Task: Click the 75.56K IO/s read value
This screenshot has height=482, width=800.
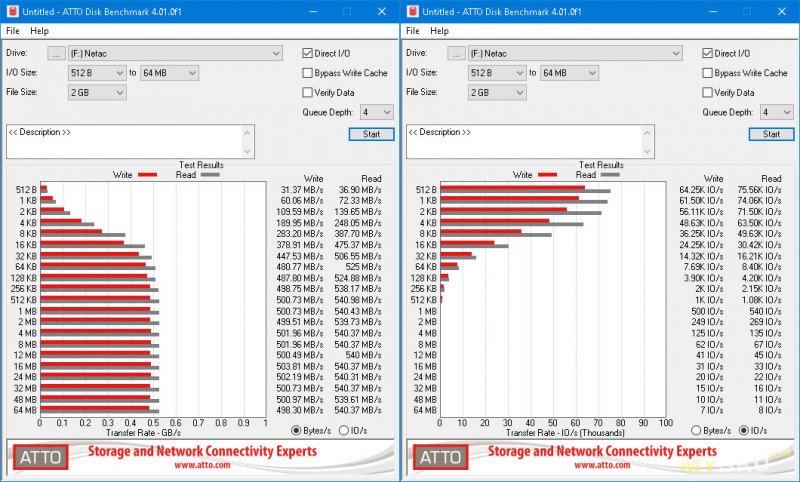Action: 759,190
